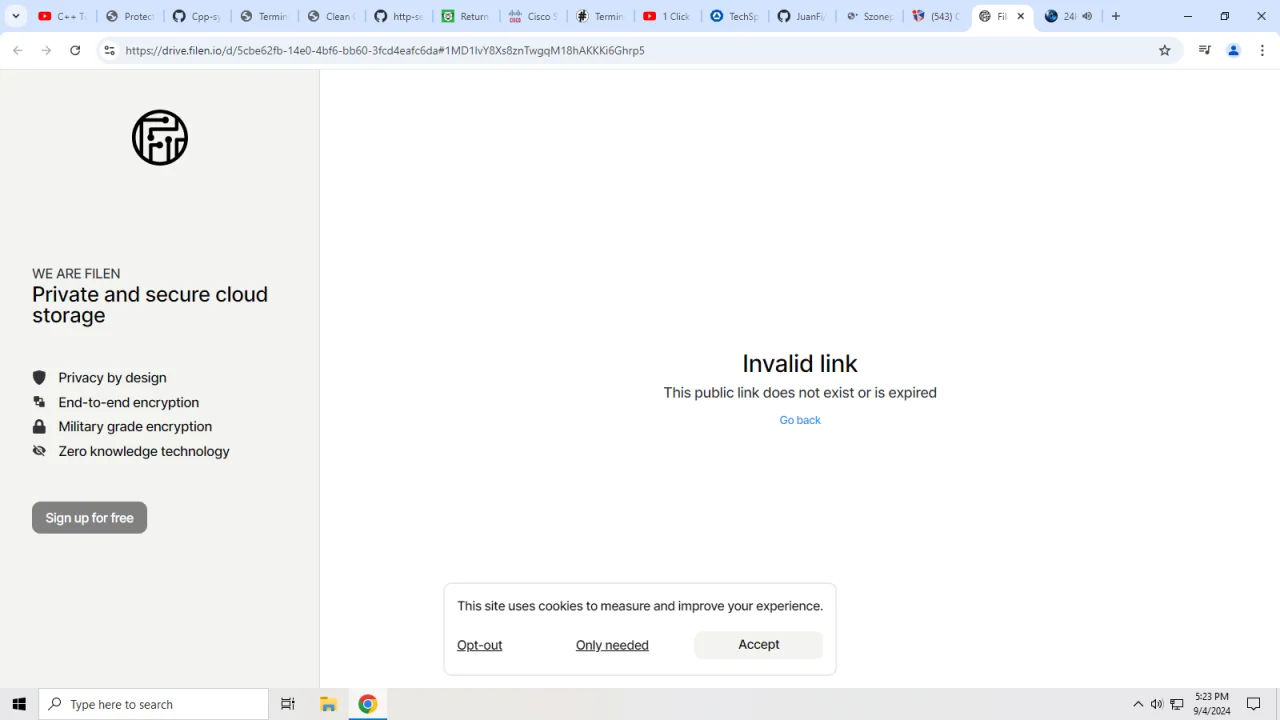Click the Go back link

point(800,420)
